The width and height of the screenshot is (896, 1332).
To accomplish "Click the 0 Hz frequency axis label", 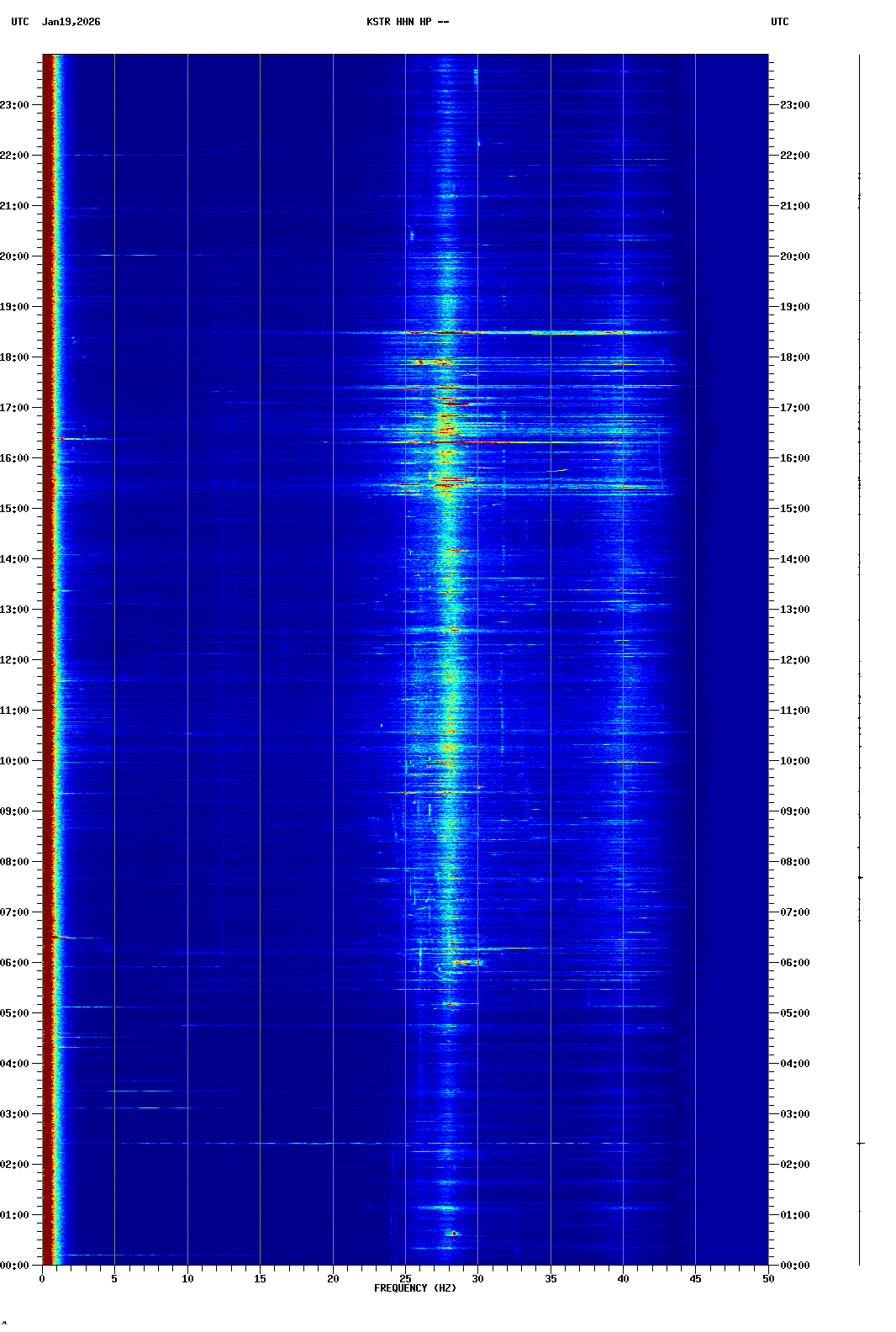I will pyautogui.click(x=42, y=1279).
